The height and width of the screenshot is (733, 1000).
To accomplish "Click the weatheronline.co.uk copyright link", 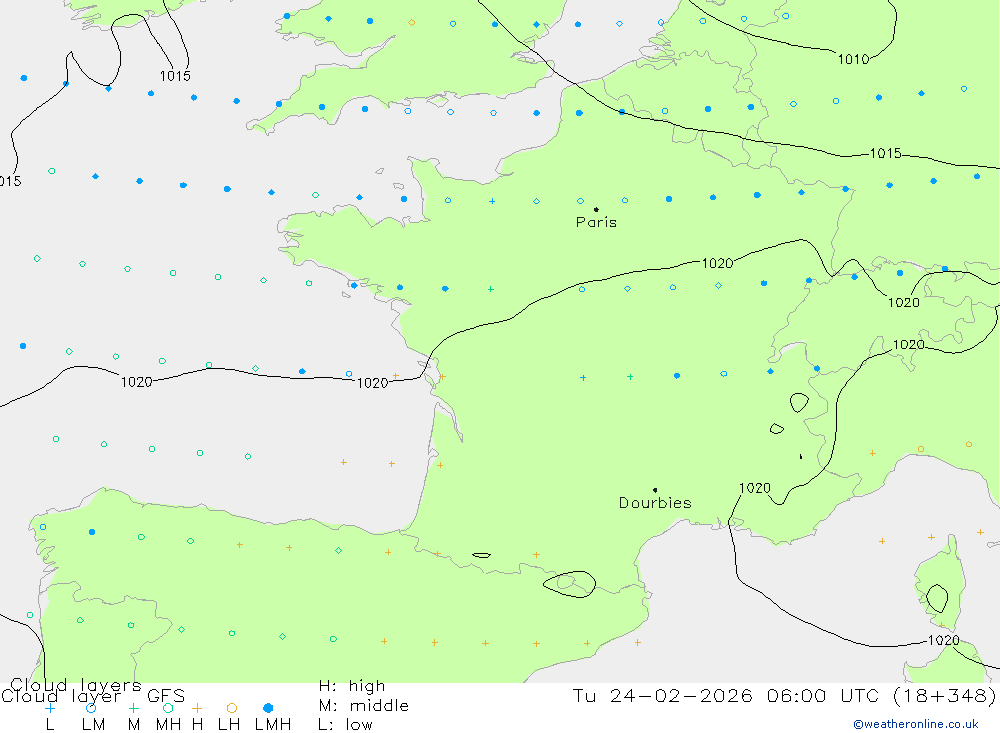I will point(916,724).
